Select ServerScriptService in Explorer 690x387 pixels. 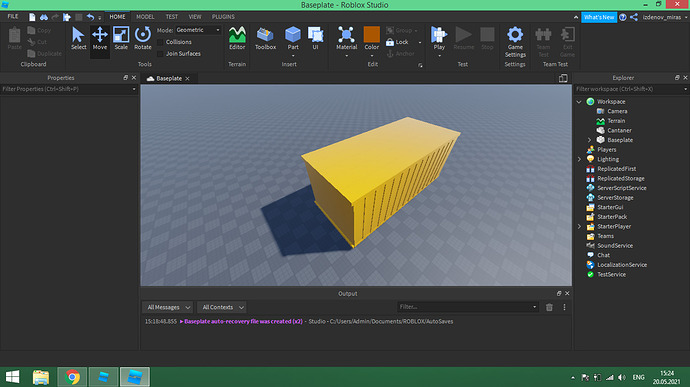[621, 188]
